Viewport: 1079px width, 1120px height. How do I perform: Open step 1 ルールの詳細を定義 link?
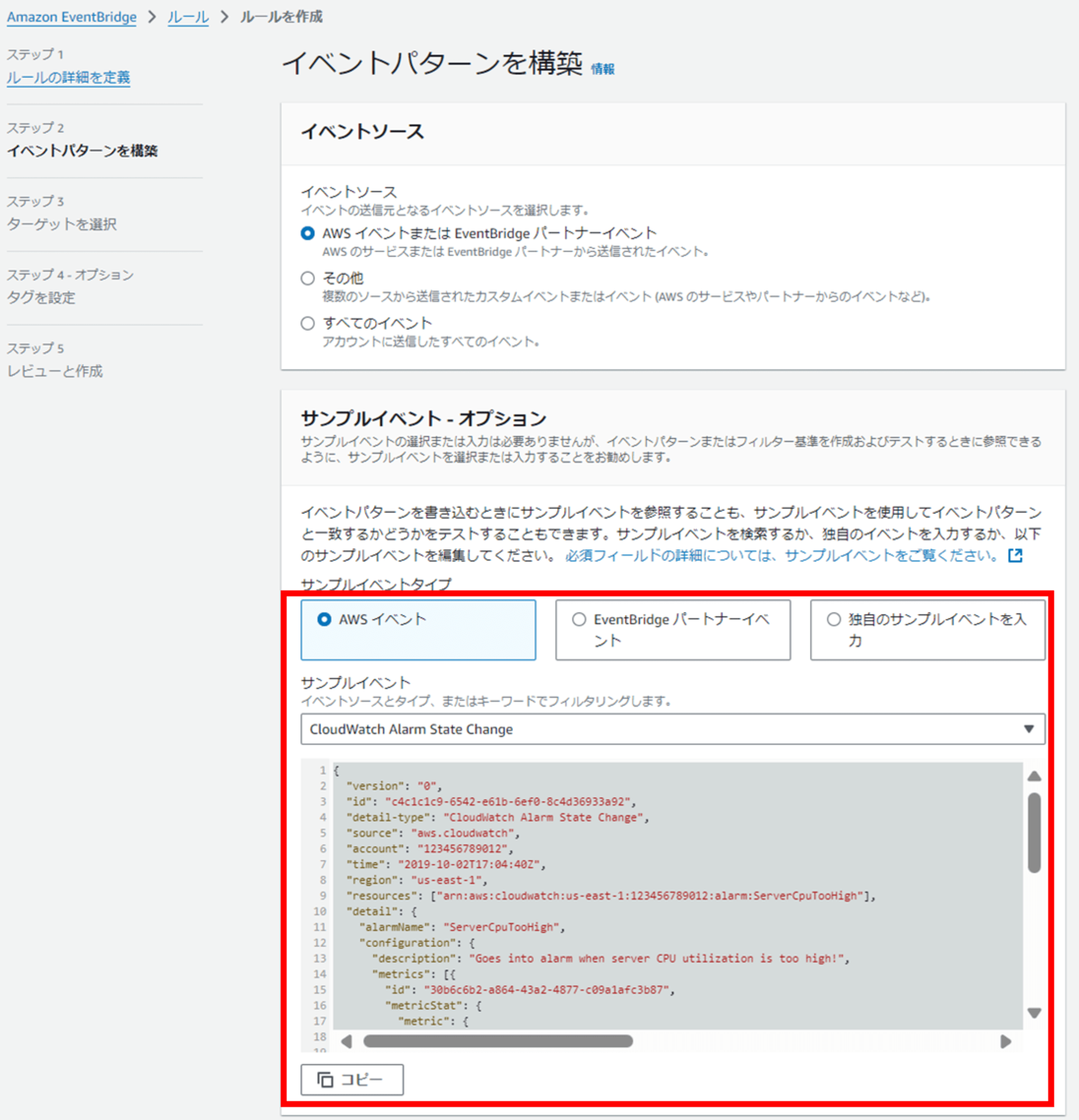(x=68, y=77)
